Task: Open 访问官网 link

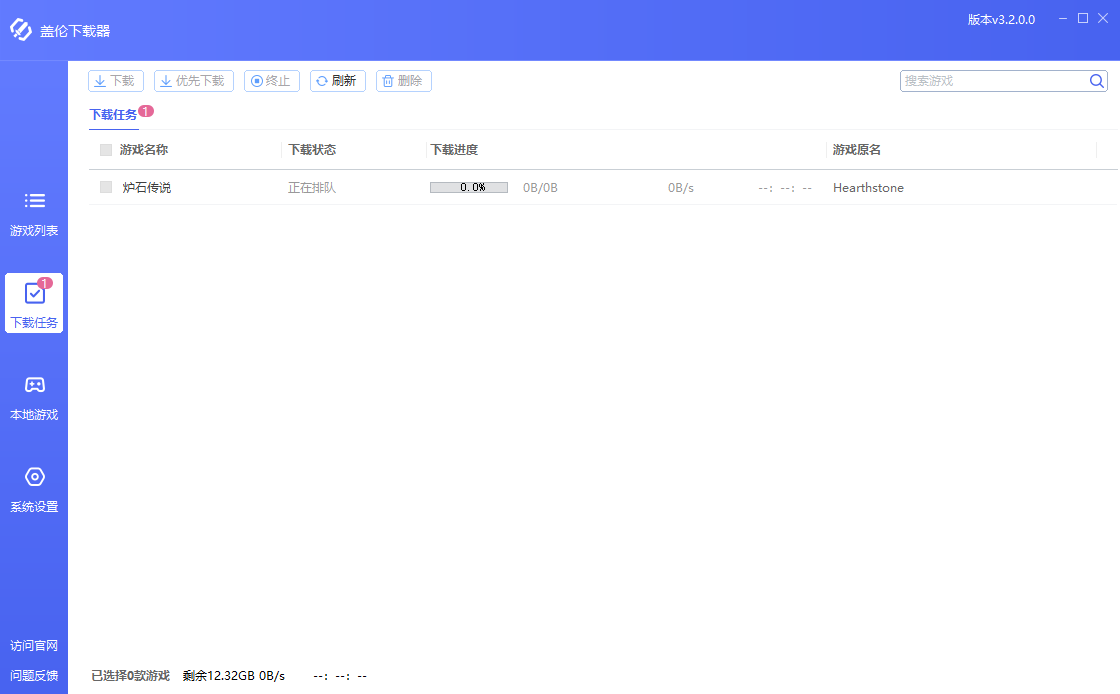Action: [x=34, y=646]
